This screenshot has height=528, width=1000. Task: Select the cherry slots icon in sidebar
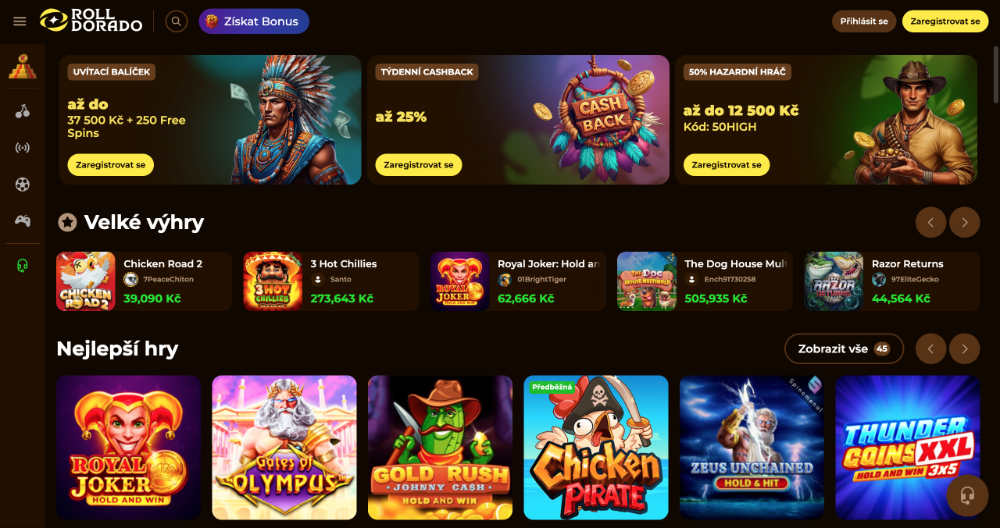tap(22, 112)
